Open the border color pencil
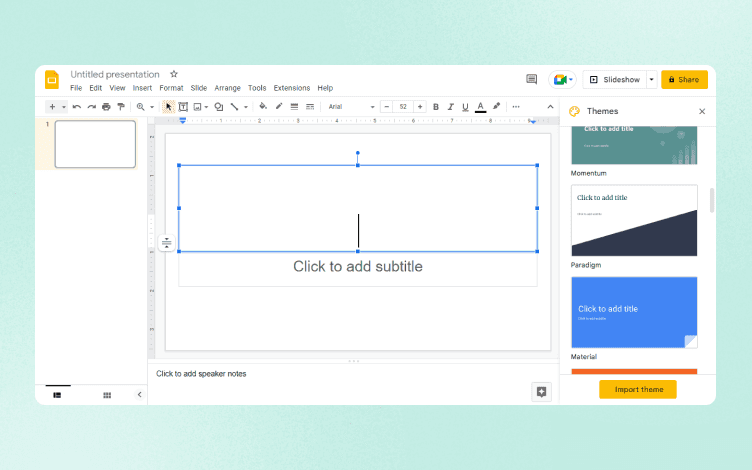The height and width of the screenshot is (470, 752). click(279, 106)
